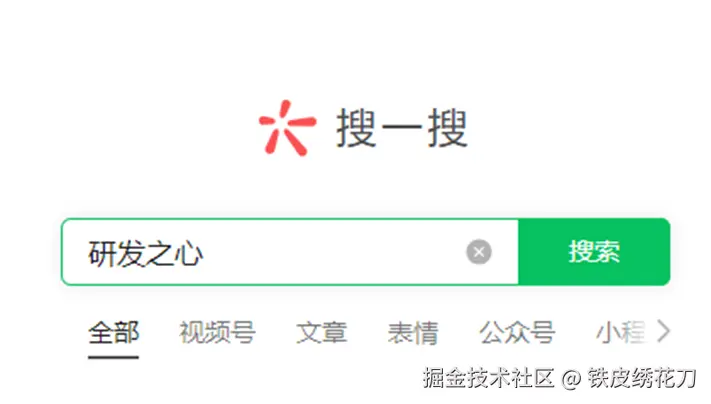
Task: Select the partially visible 小程 tab
Action: click(x=620, y=332)
